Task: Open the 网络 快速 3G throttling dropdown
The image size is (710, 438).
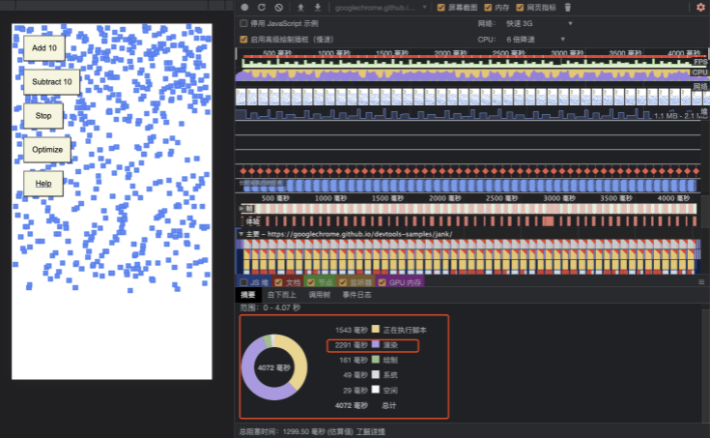Action: 539,23
